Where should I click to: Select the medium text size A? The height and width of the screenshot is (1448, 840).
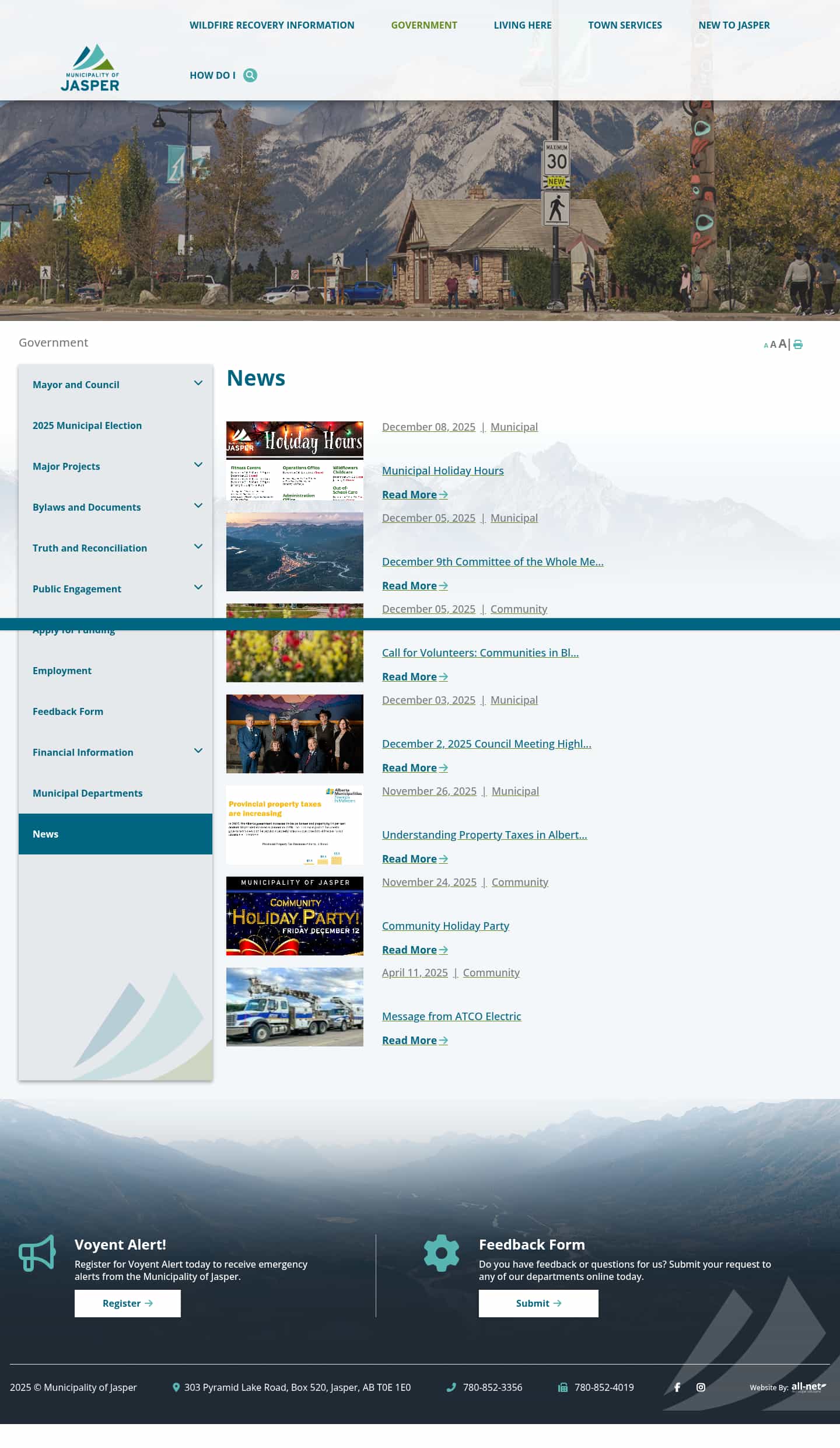click(x=773, y=344)
